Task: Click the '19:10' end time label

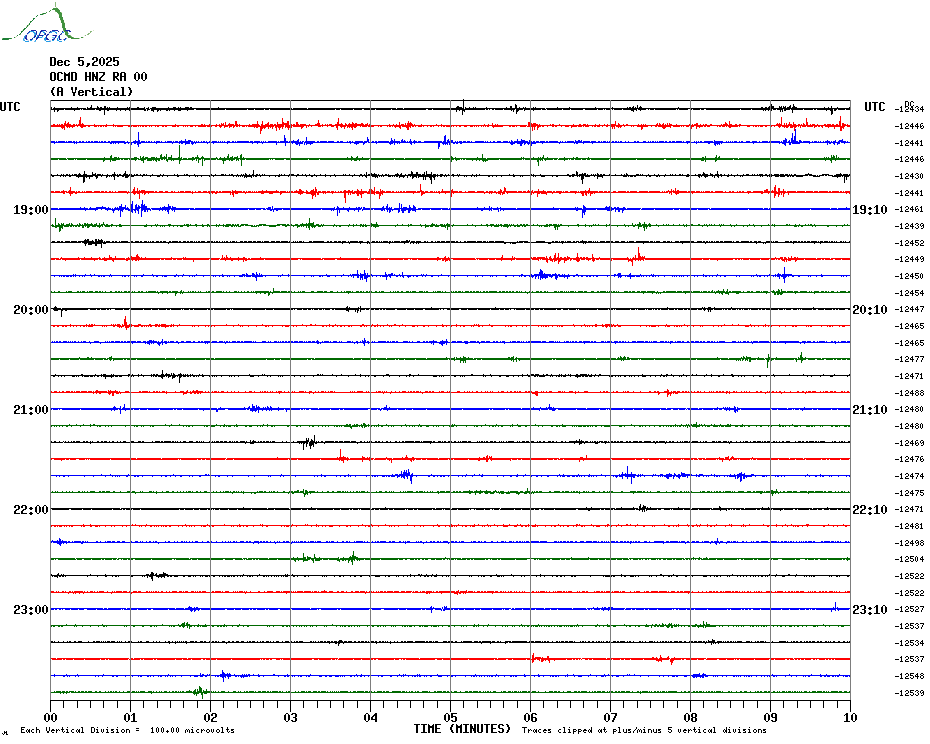Action: coord(870,210)
